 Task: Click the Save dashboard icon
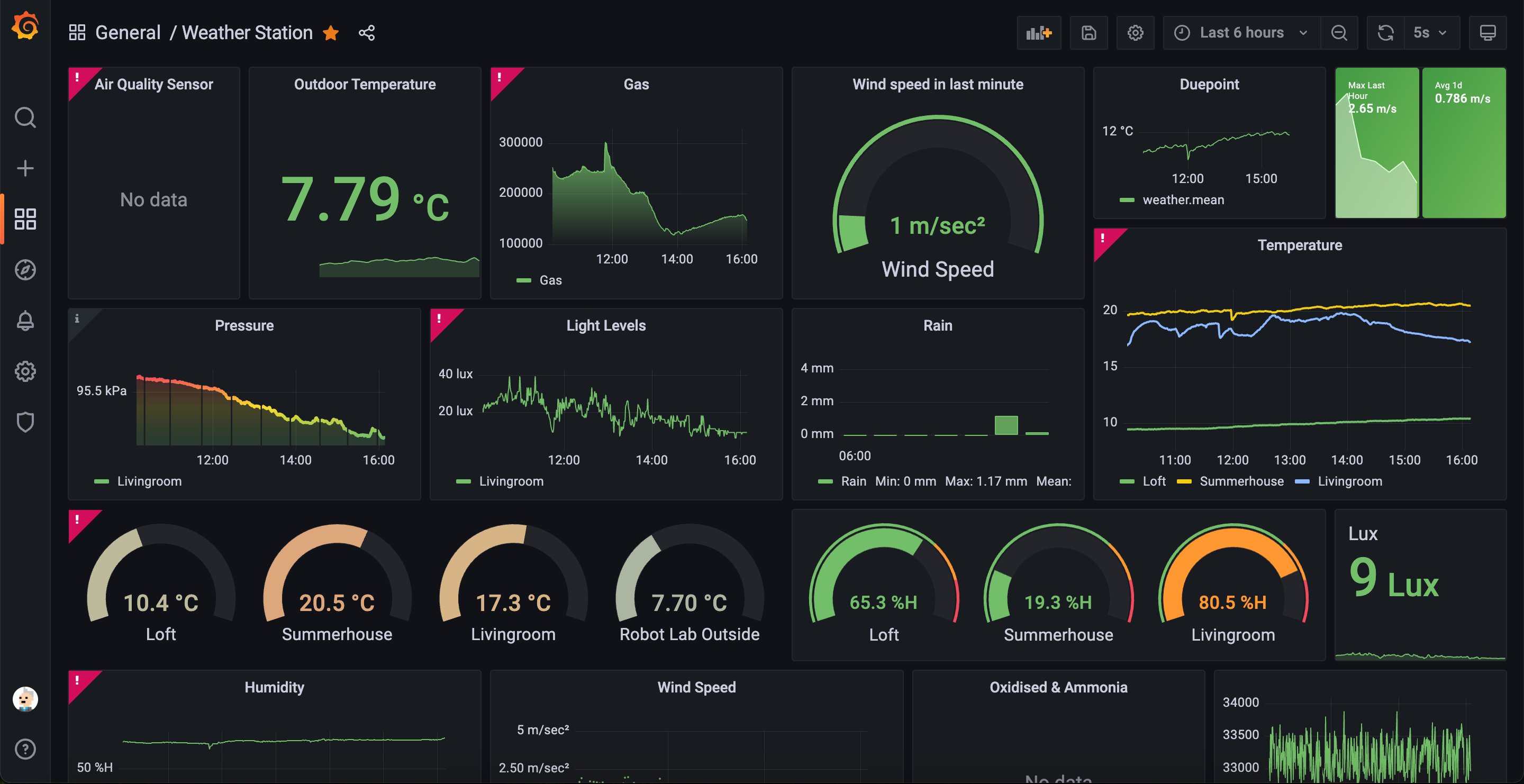coord(1088,33)
